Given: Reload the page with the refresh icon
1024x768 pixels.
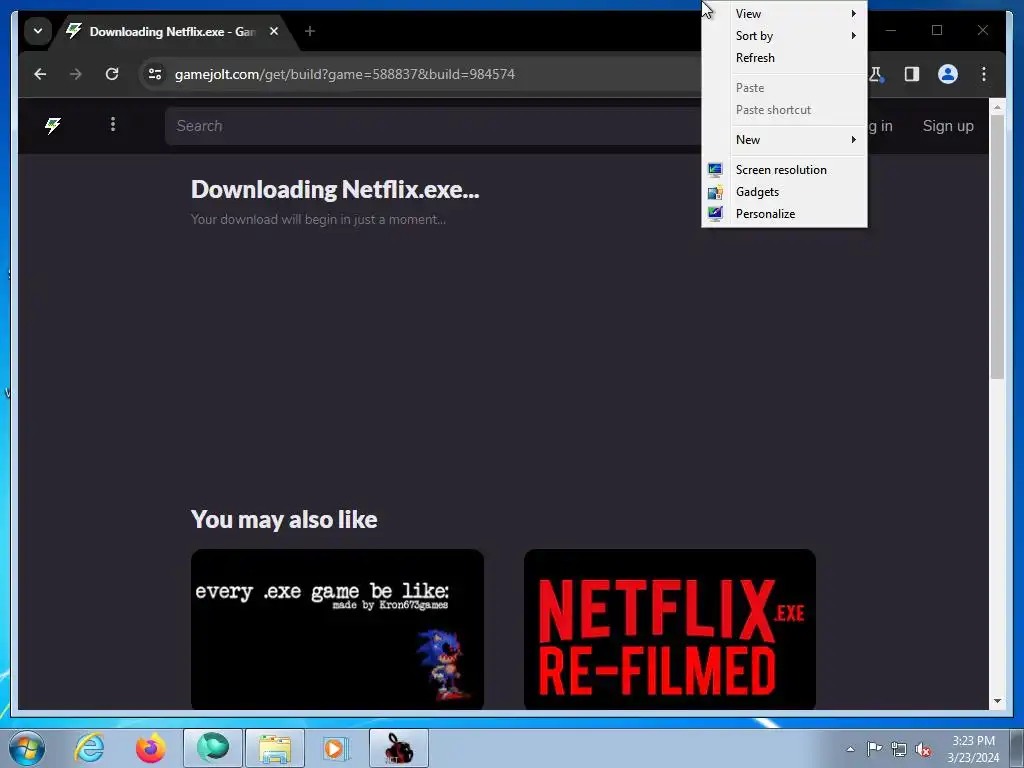Looking at the screenshot, I should click(112, 74).
